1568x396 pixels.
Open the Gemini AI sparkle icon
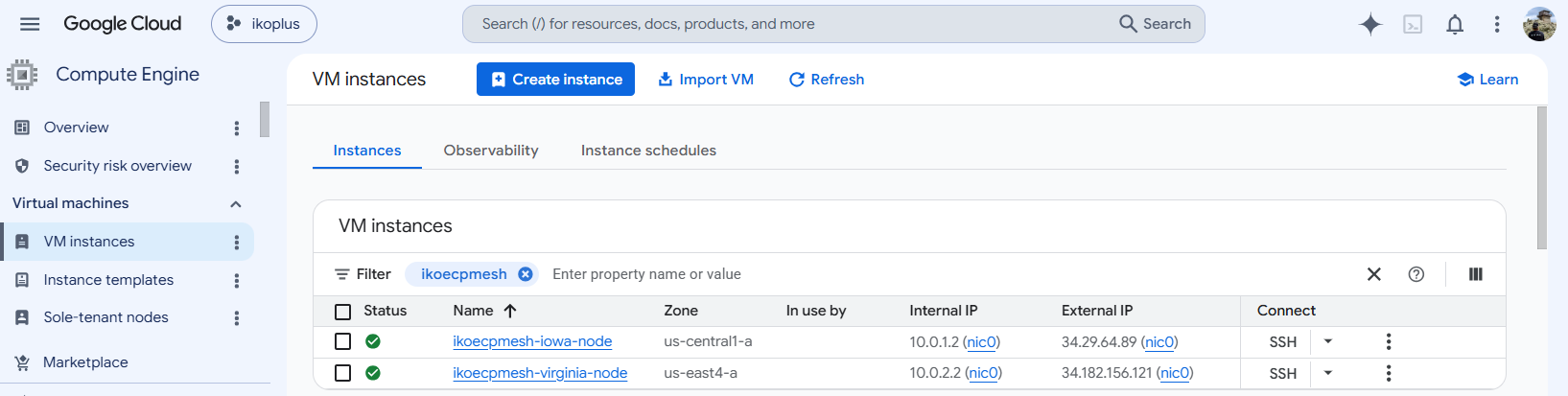[1370, 24]
